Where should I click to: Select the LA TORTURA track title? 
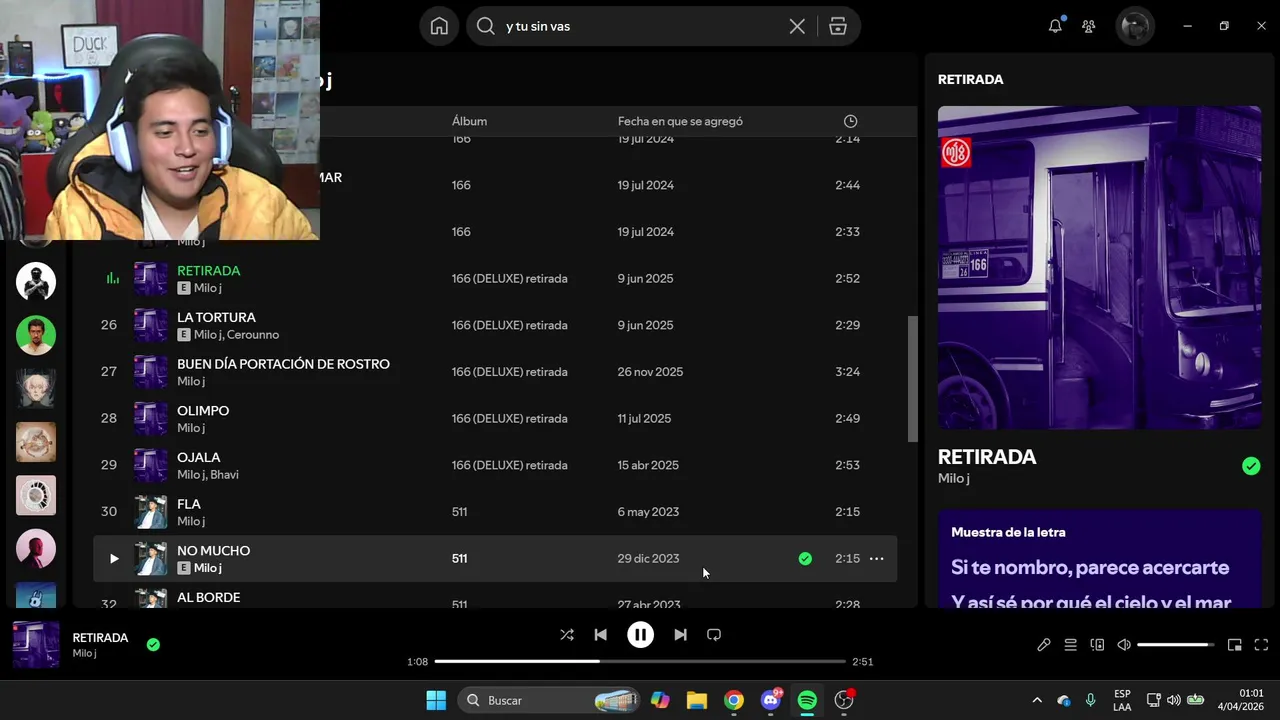click(x=216, y=317)
